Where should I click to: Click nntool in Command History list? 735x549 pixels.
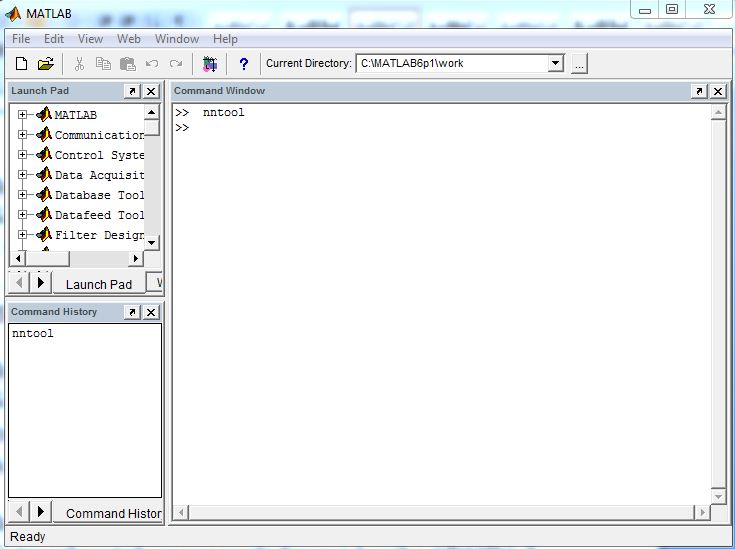(x=33, y=333)
